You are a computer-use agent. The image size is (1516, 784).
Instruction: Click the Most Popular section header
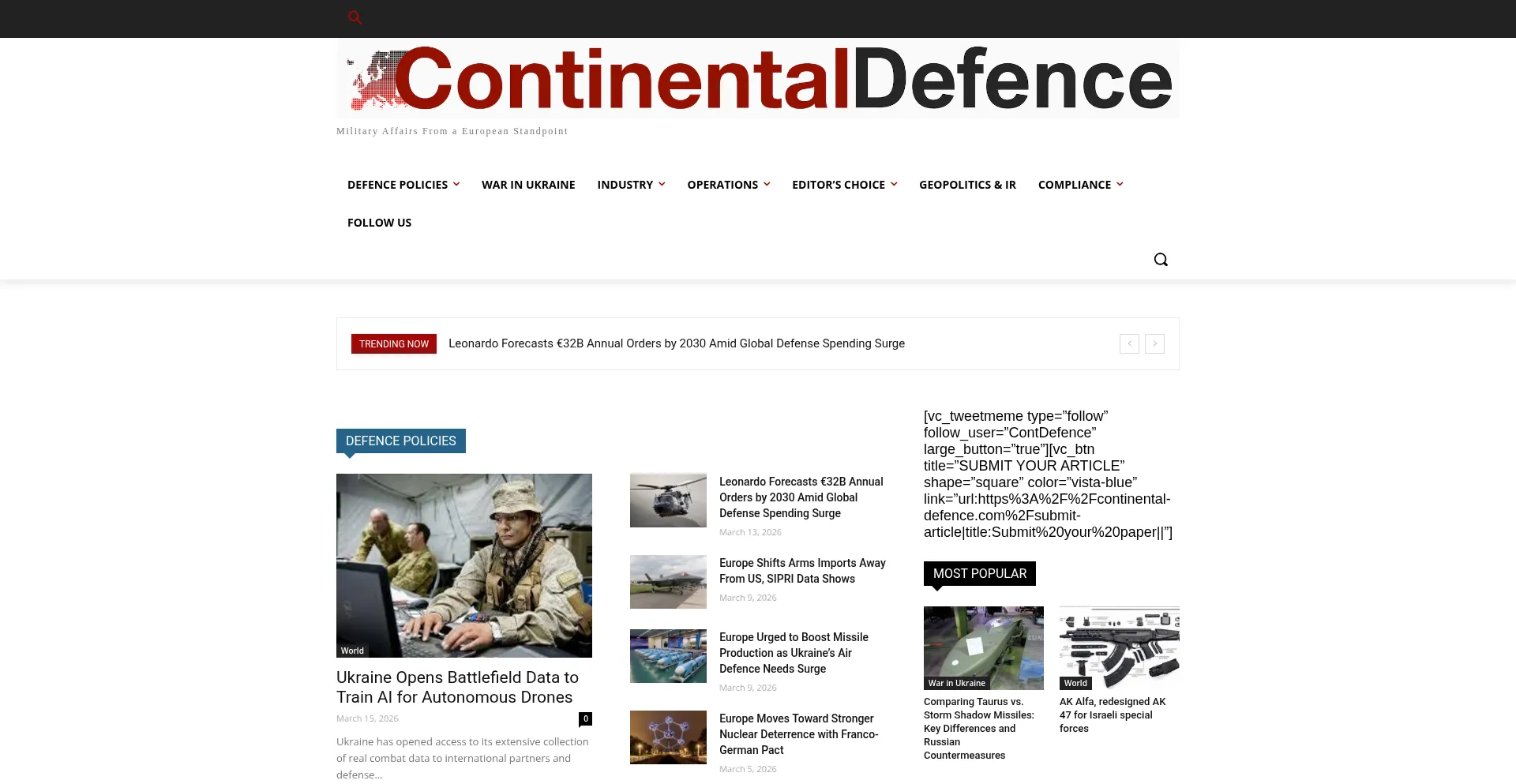pos(980,573)
